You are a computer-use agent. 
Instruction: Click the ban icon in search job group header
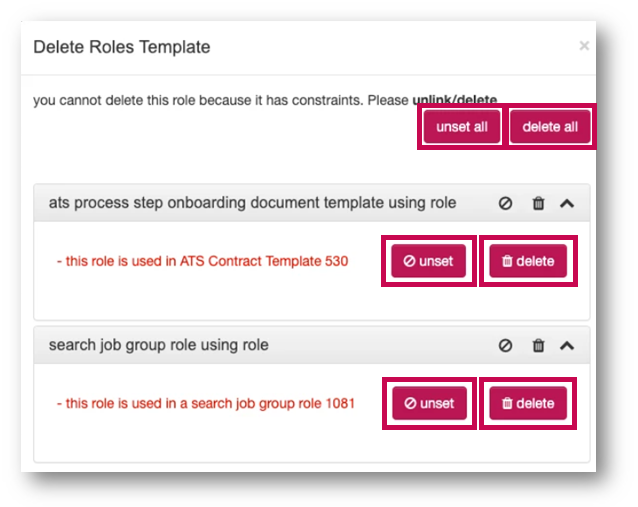(505, 345)
